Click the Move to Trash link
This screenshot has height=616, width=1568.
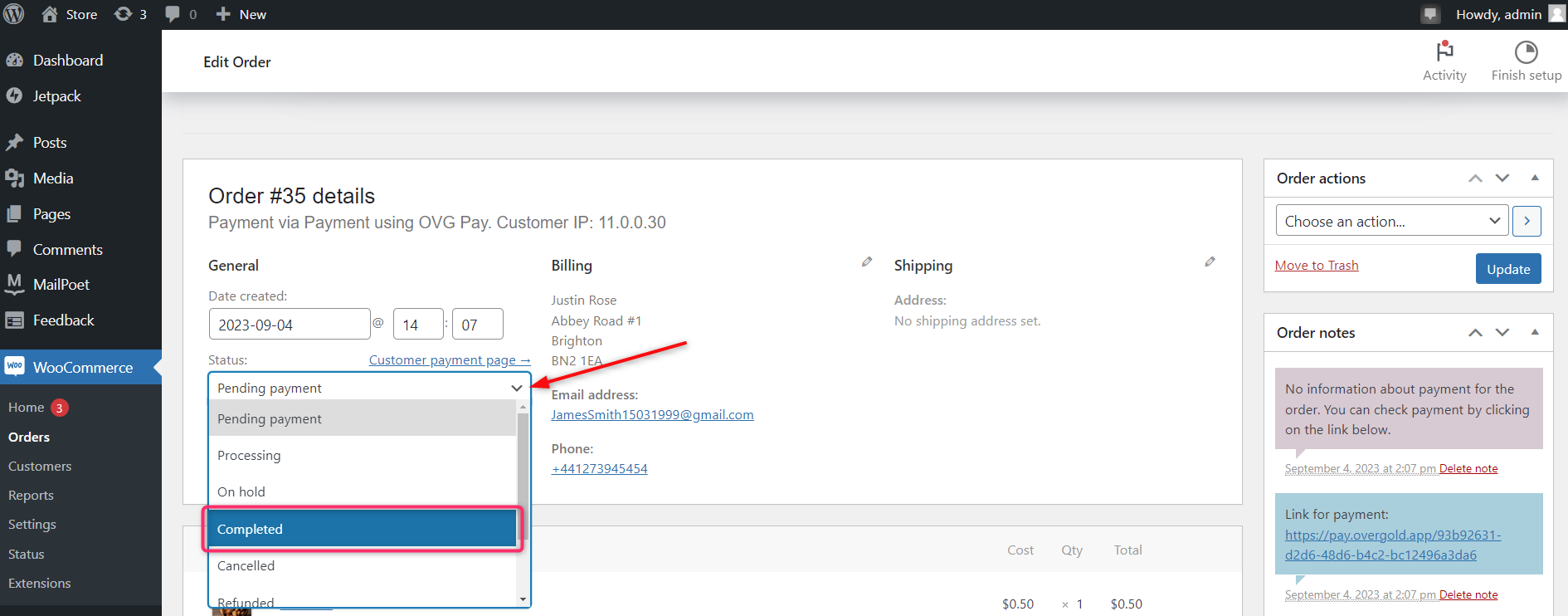(x=1316, y=266)
